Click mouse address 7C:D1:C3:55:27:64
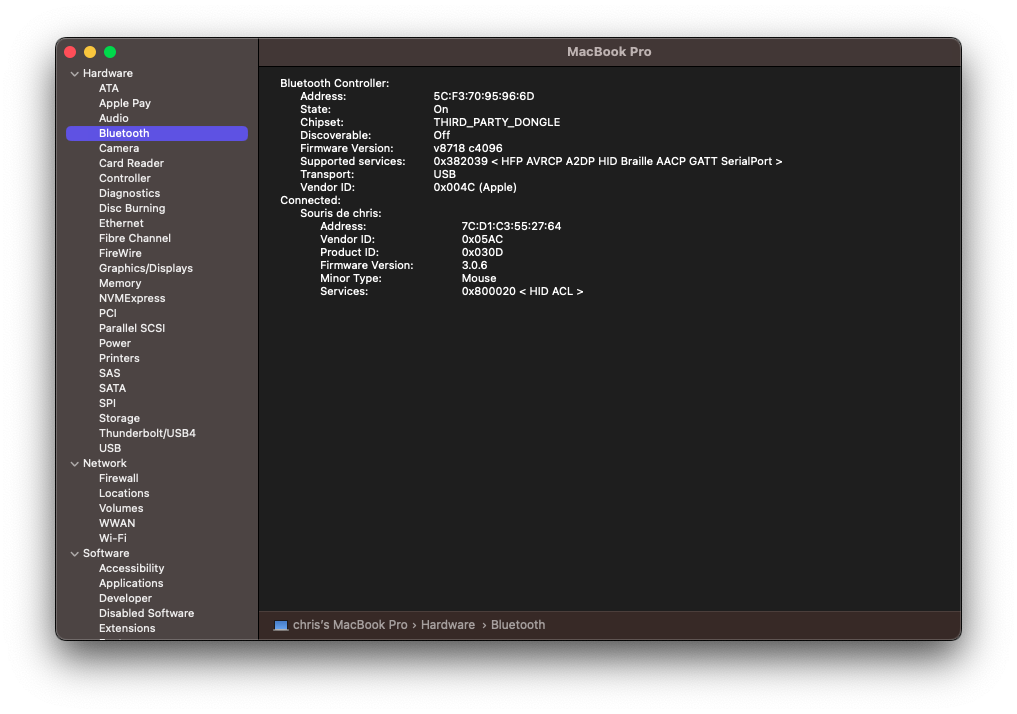This screenshot has height=714, width=1017. click(511, 226)
